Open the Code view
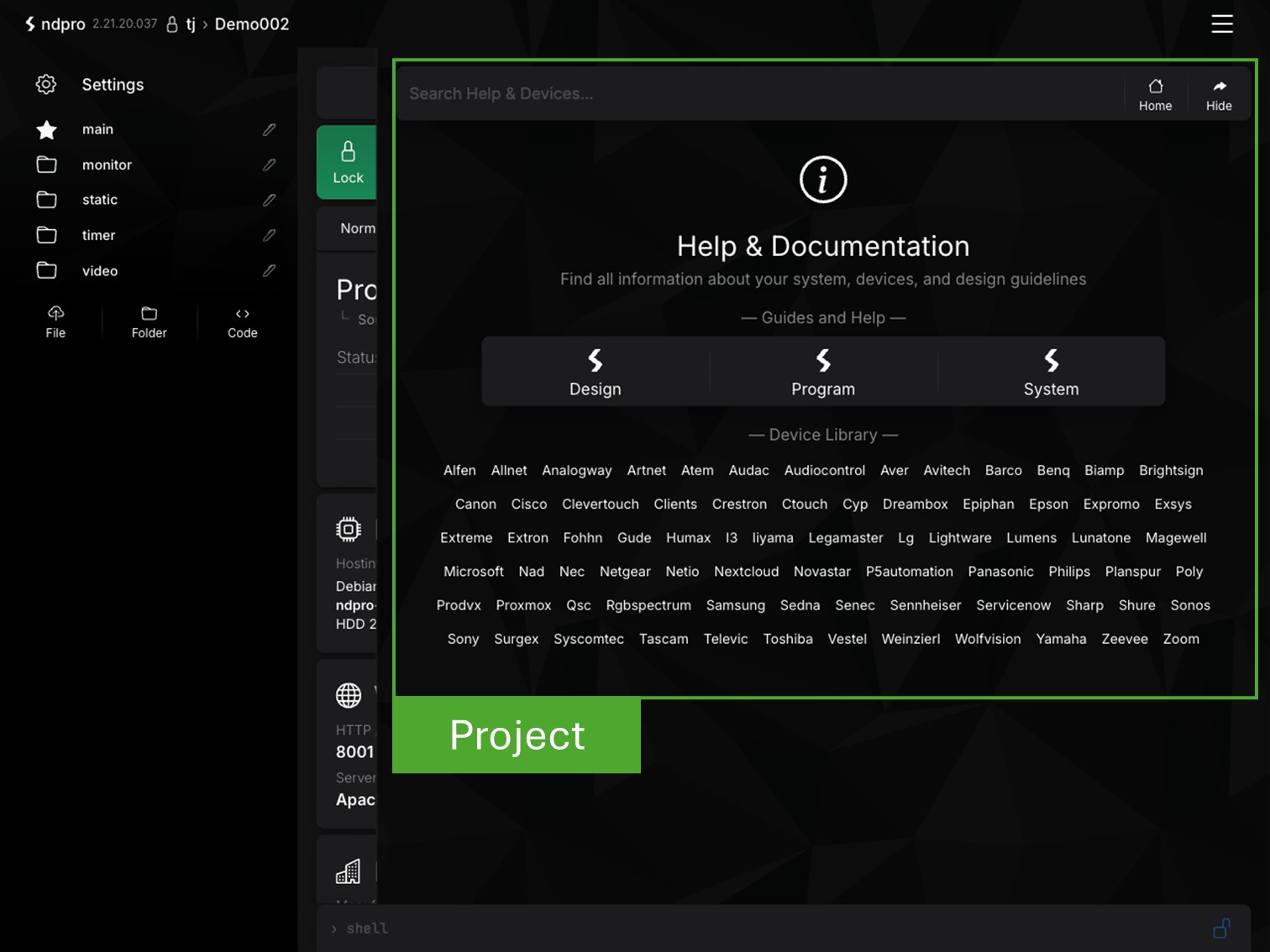 coord(243,322)
